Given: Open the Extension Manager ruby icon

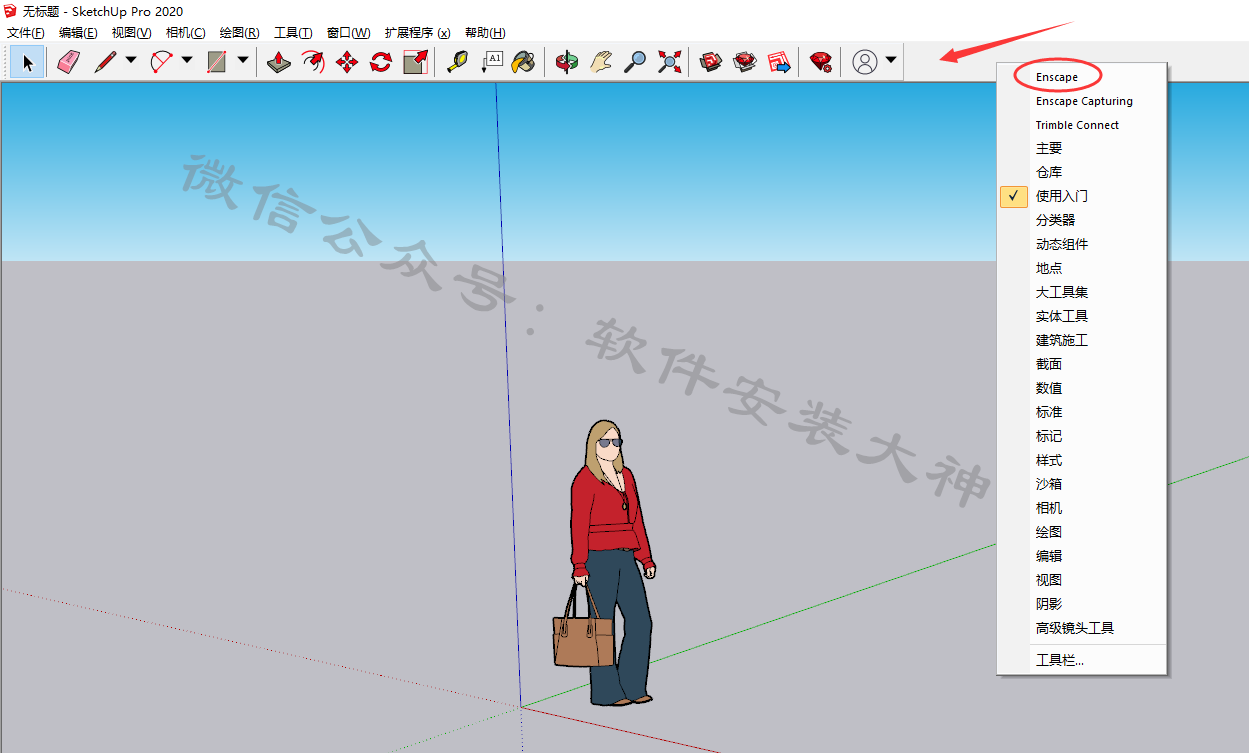Looking at the screenshot, I should tap(821, 62).
